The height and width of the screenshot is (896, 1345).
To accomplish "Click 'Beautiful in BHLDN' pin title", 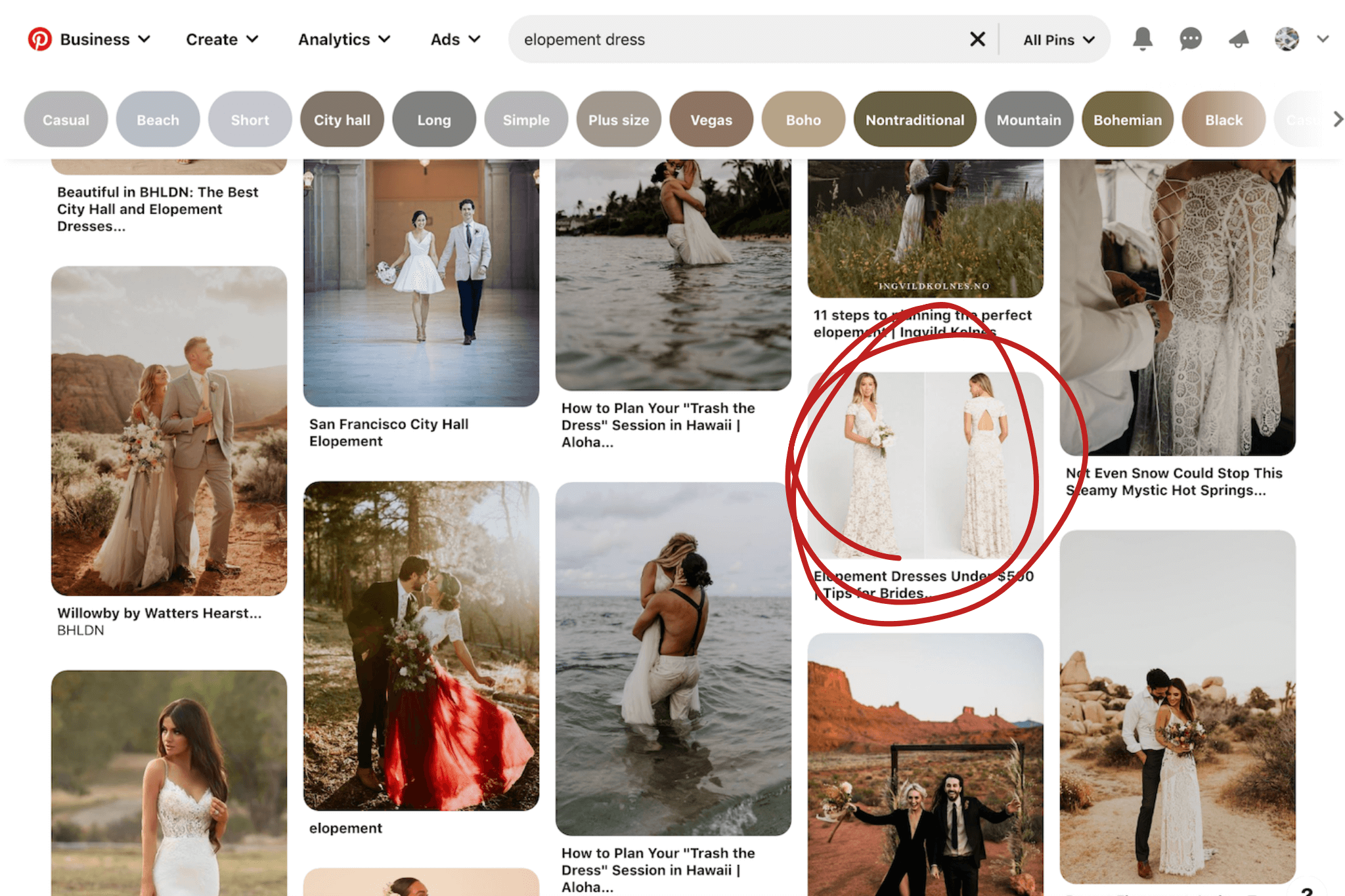I will click(x=158, y=209).
